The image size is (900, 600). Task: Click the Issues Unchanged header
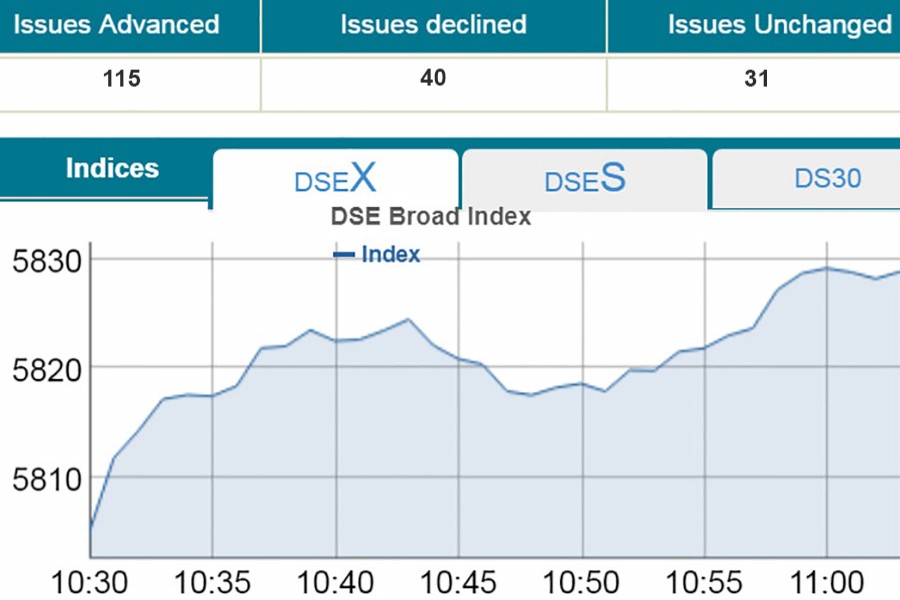click(x=780, y=25)
